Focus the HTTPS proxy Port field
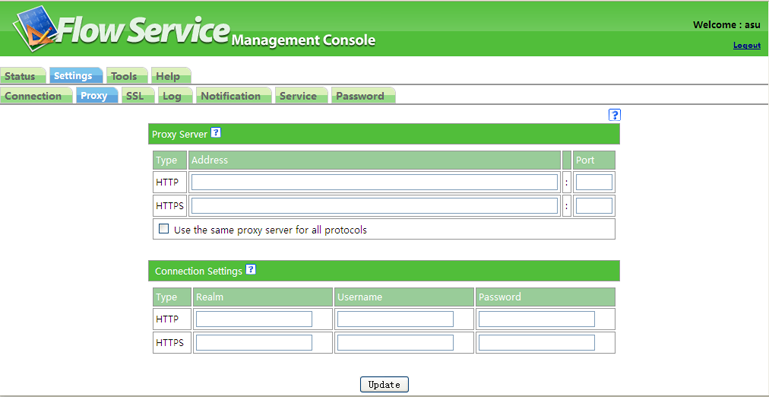The height and width of the screenshot is (397, 769). click(594, 206)
